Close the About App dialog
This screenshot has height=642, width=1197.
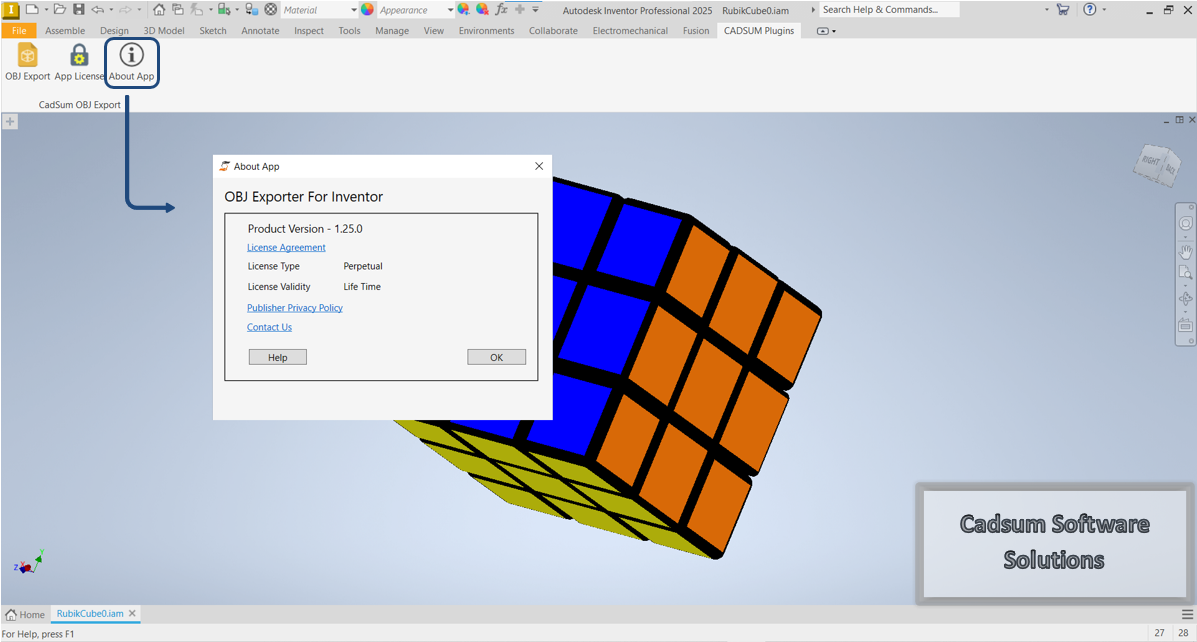coord(539,166)
